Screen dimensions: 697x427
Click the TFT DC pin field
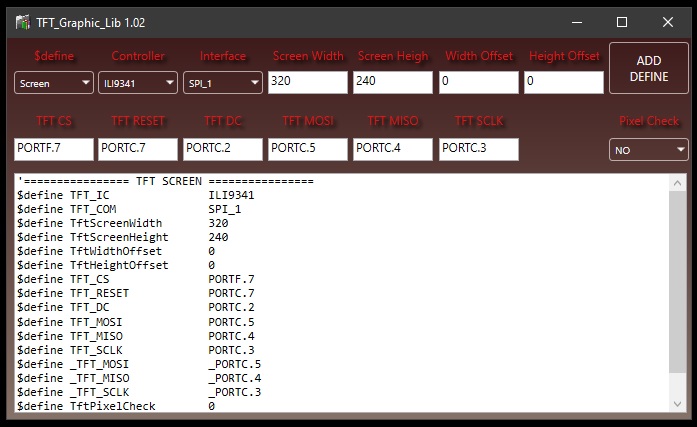(x=223, y=149)
